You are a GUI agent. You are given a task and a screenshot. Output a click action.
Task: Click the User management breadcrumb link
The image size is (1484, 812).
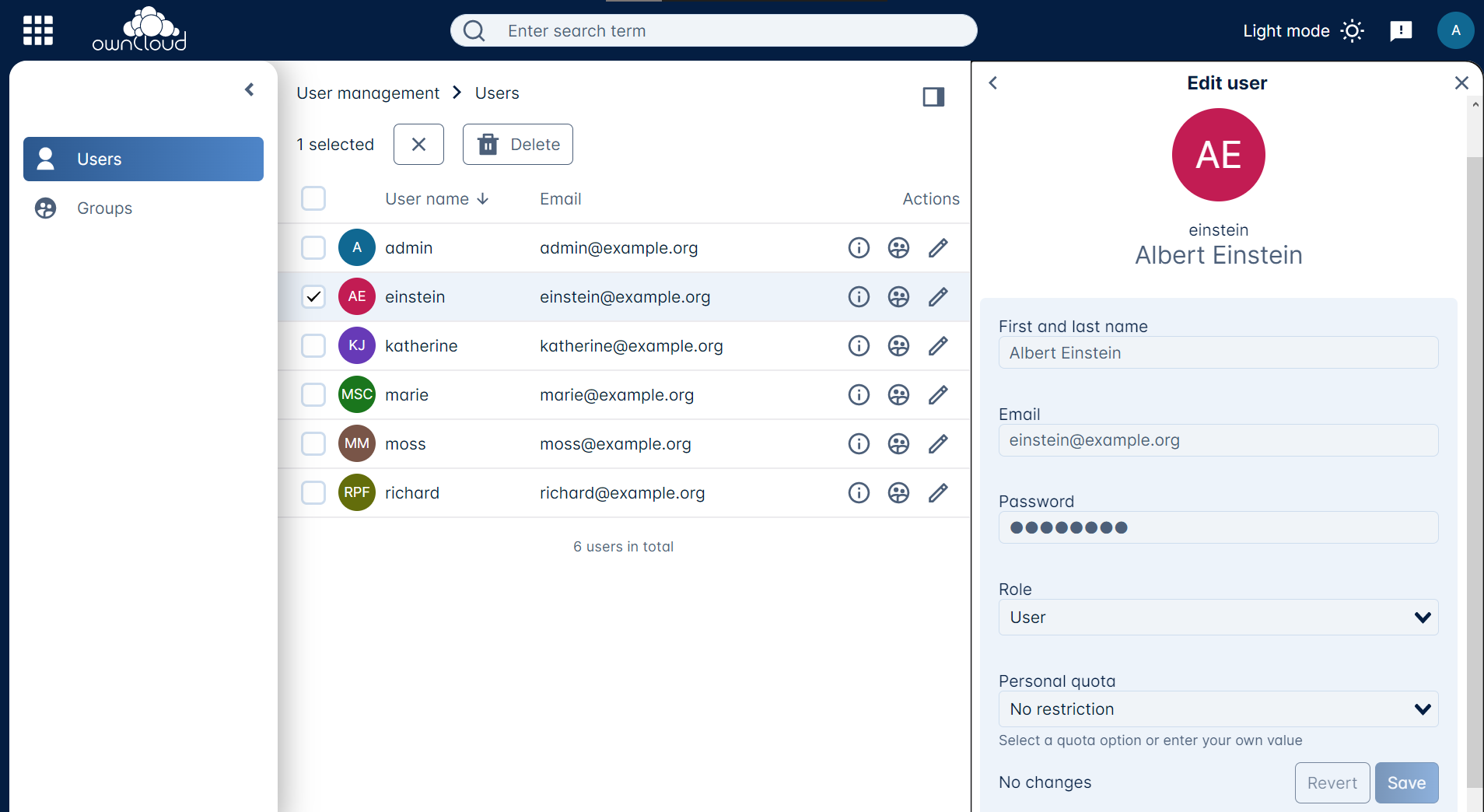[368, 93]
